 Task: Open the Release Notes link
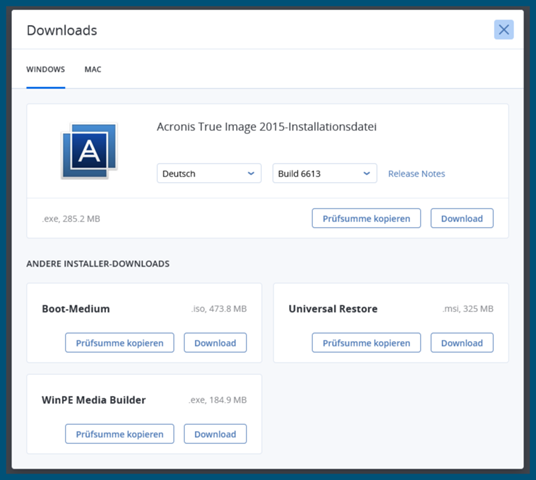tap(416, 174)
